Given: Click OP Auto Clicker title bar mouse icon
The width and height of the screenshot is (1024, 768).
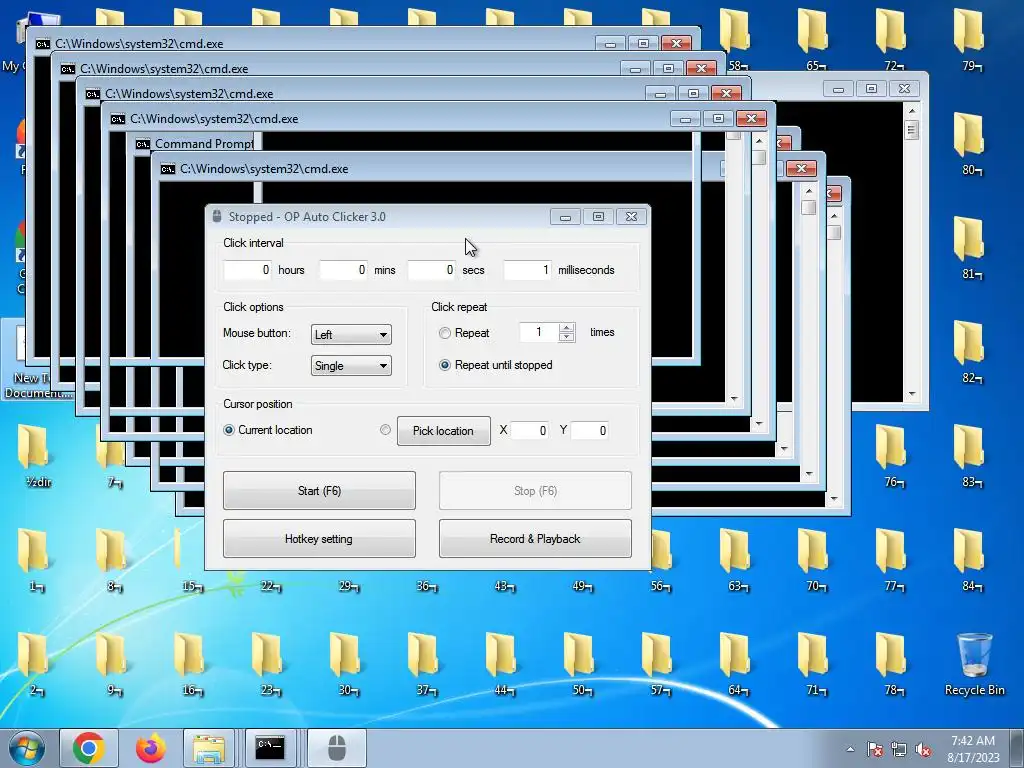Looking at the screenshot, I should 217,217.
